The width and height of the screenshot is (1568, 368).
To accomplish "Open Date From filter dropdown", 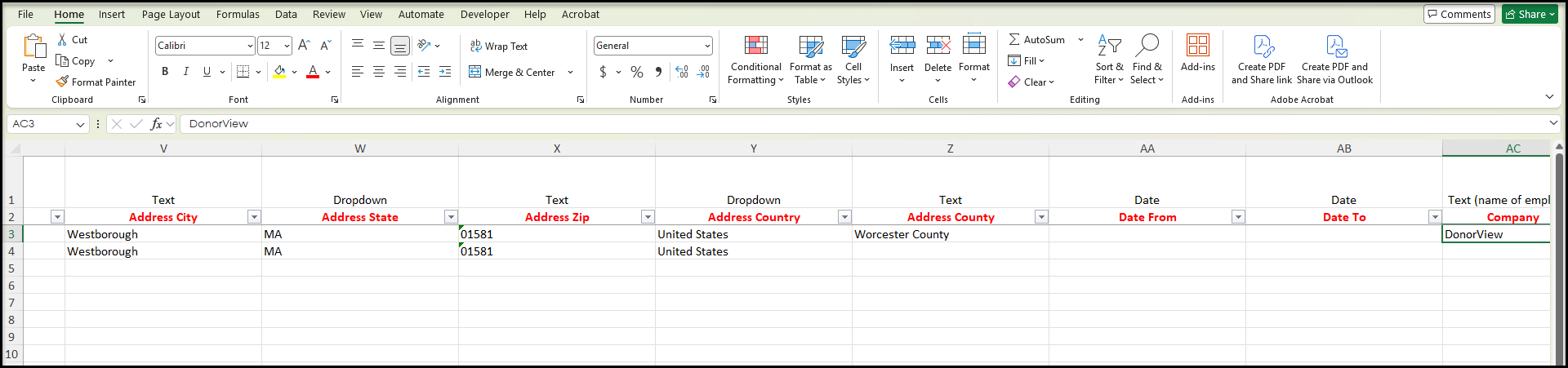I will click(x=1238, y=217).
